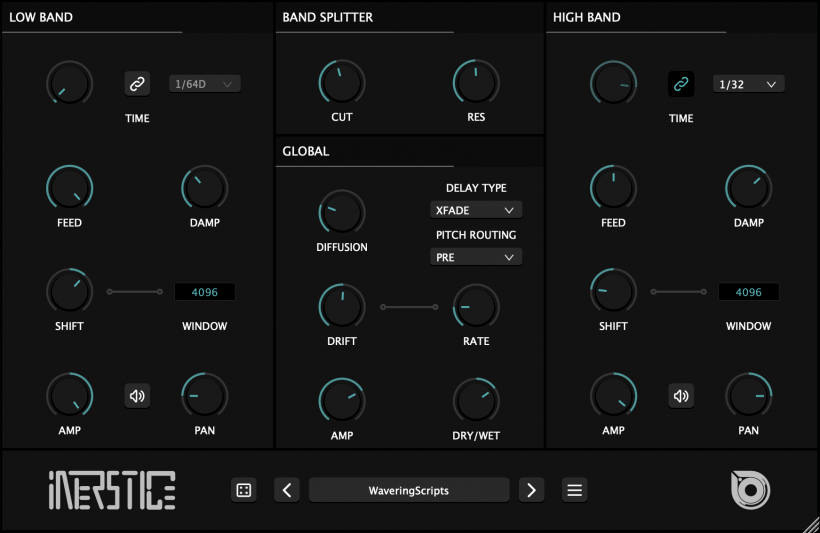Click the High Band Amp knob
Image resolution: width=820 pixels, height=533 pixels.
pyautogui.click(x=613, y=396)
